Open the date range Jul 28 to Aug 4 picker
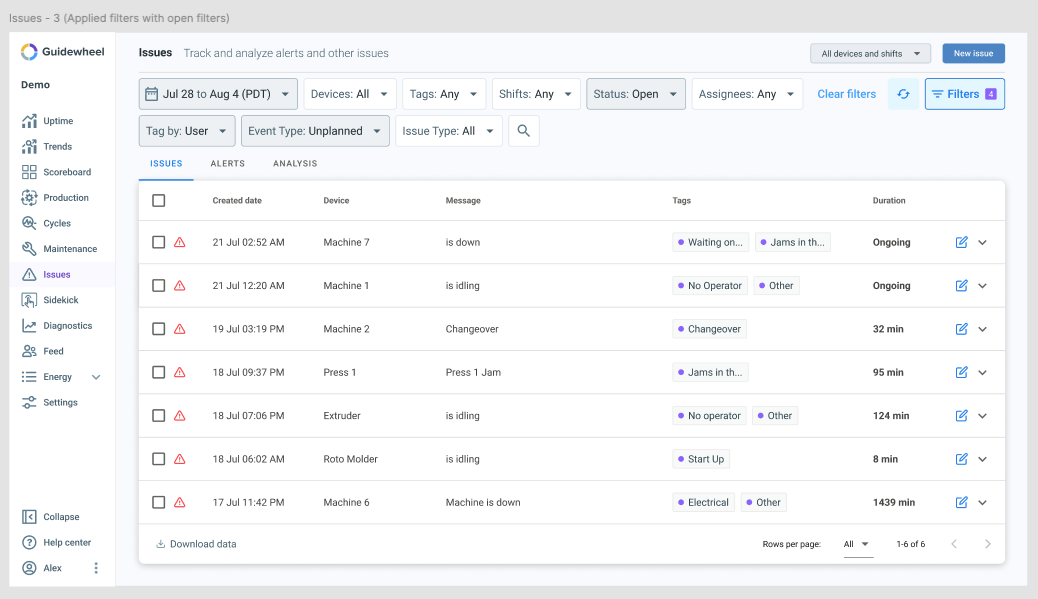This screenshot has width=1038, height=599. tap(218, 94)
